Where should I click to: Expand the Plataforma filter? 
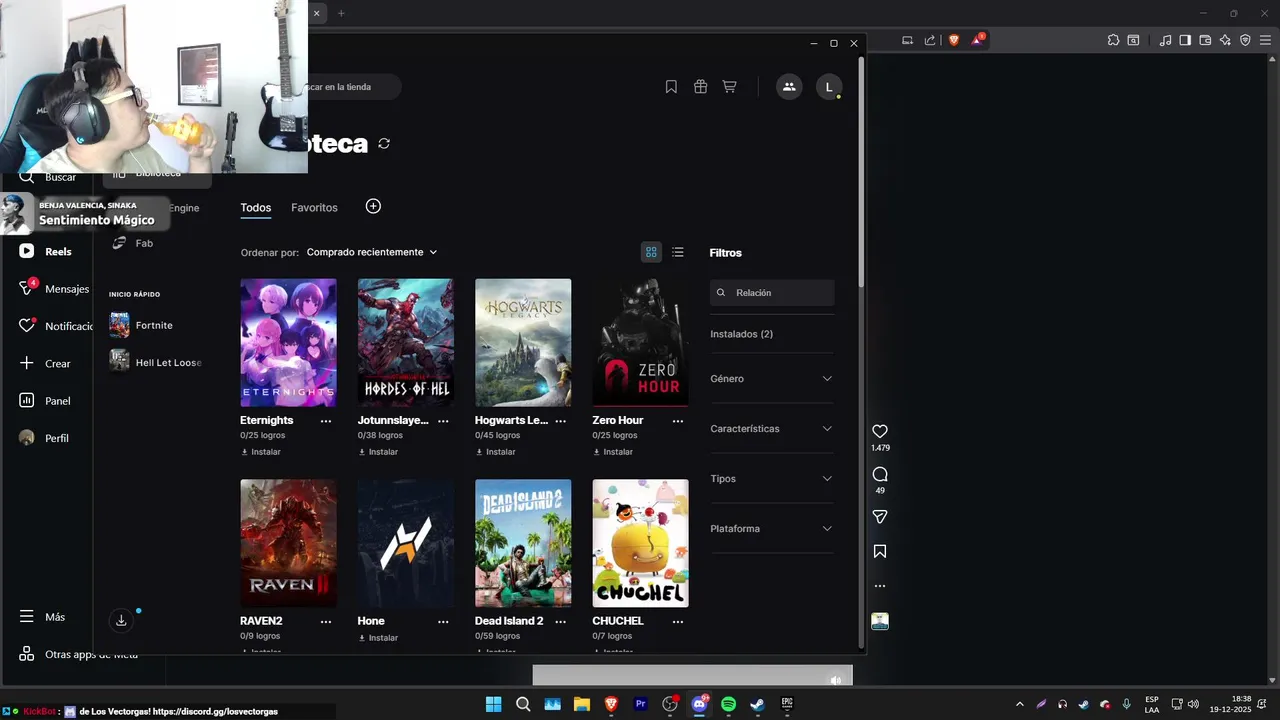pos(771,529)
